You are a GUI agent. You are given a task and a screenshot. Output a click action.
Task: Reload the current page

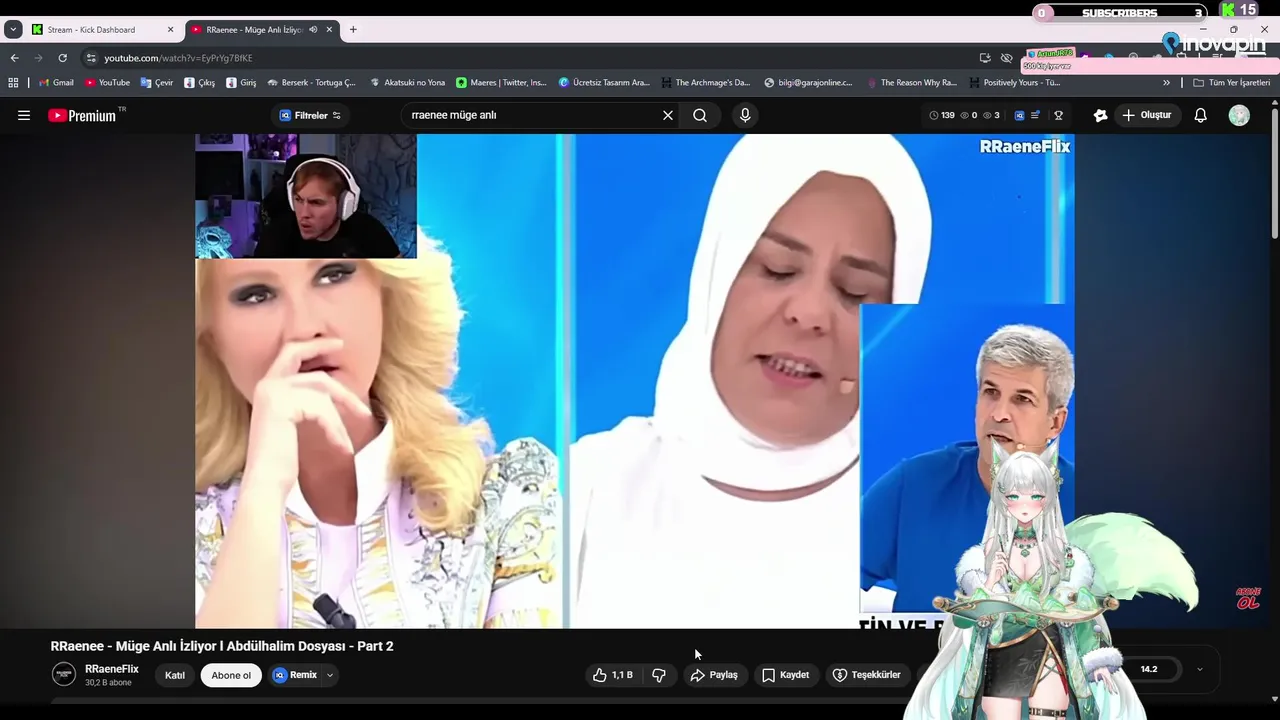tap(62, 58)
